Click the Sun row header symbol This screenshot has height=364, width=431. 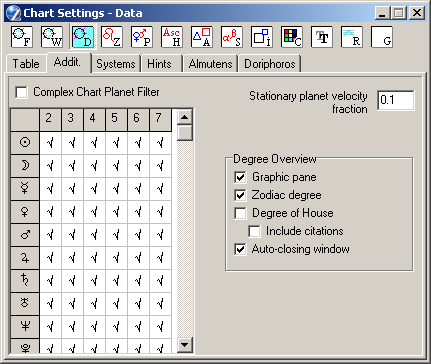(25, 143)
